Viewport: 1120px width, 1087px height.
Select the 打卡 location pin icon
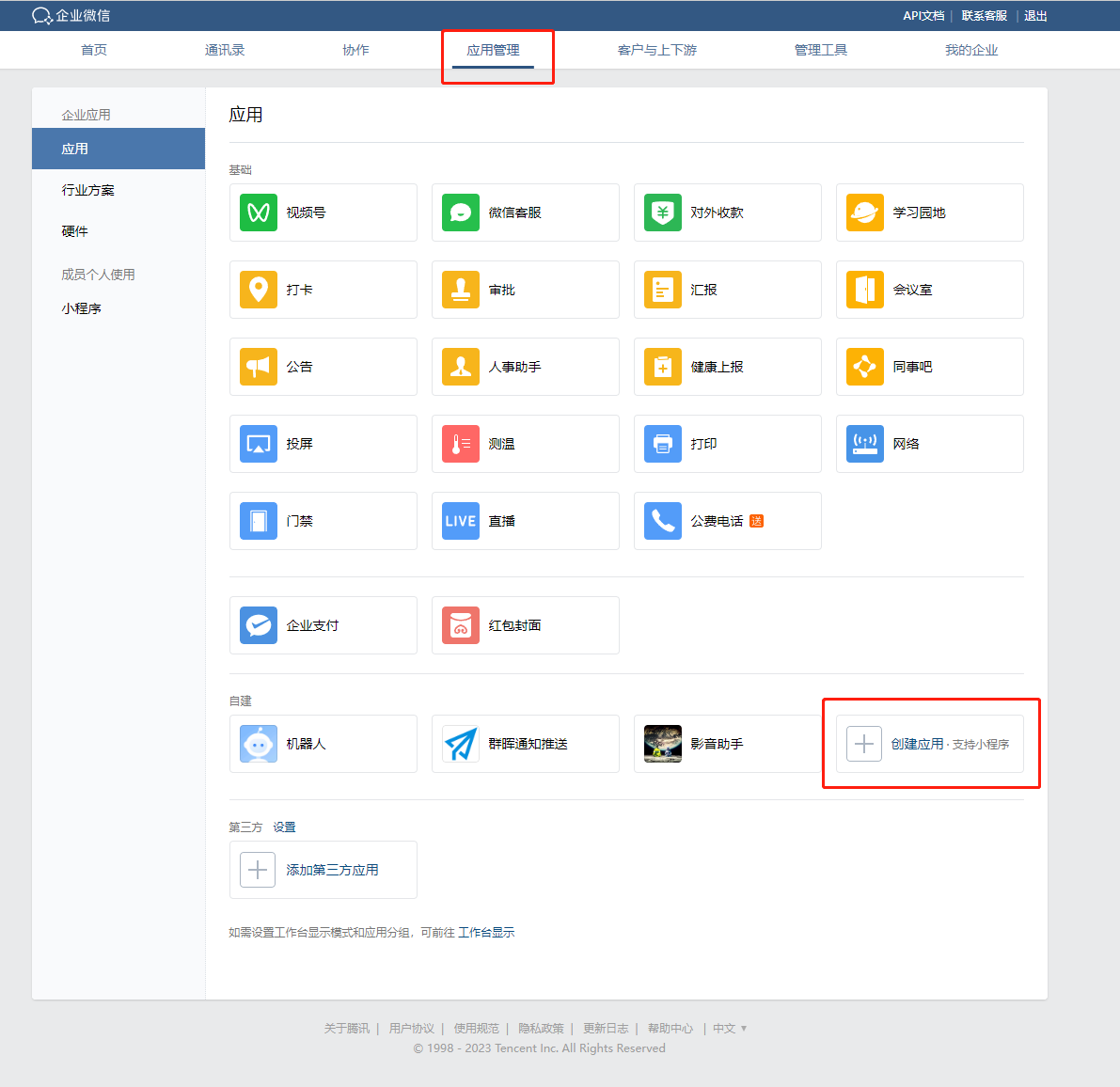coord(259,290)
